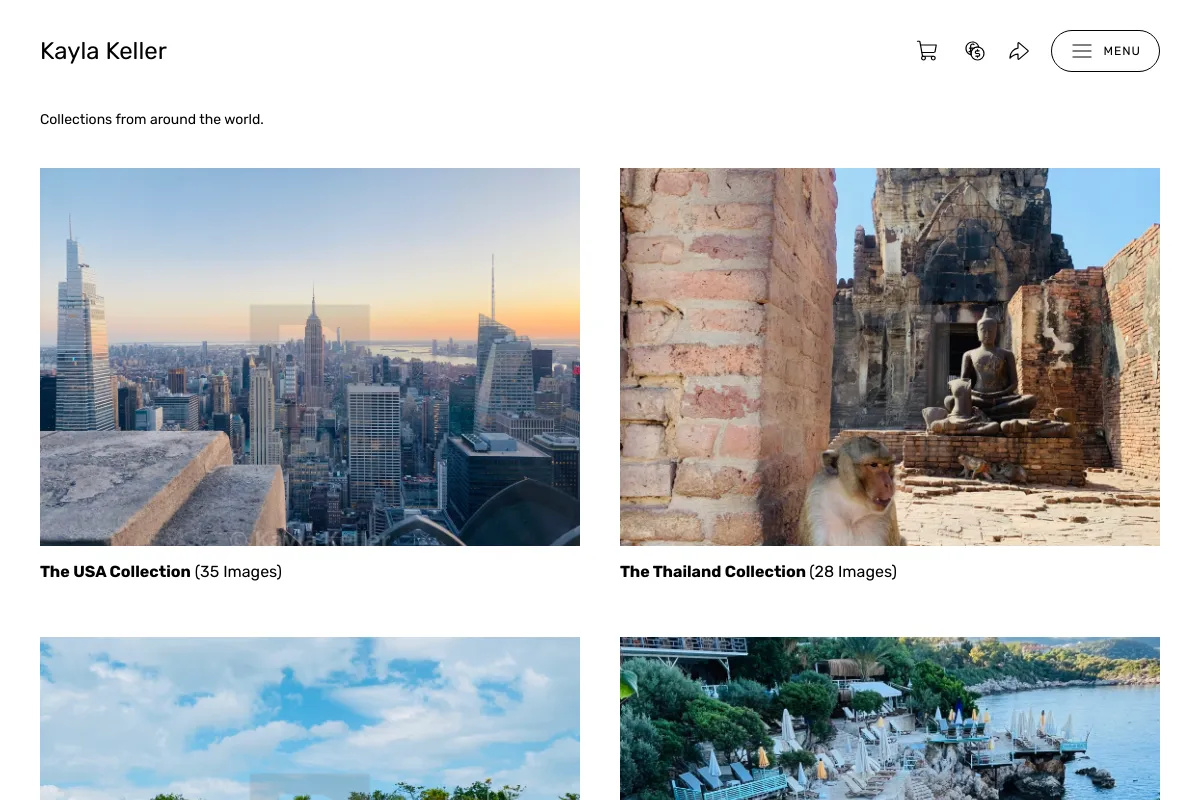
Task: Click the (28 Images) count text
Action: [x=853, y=572]
